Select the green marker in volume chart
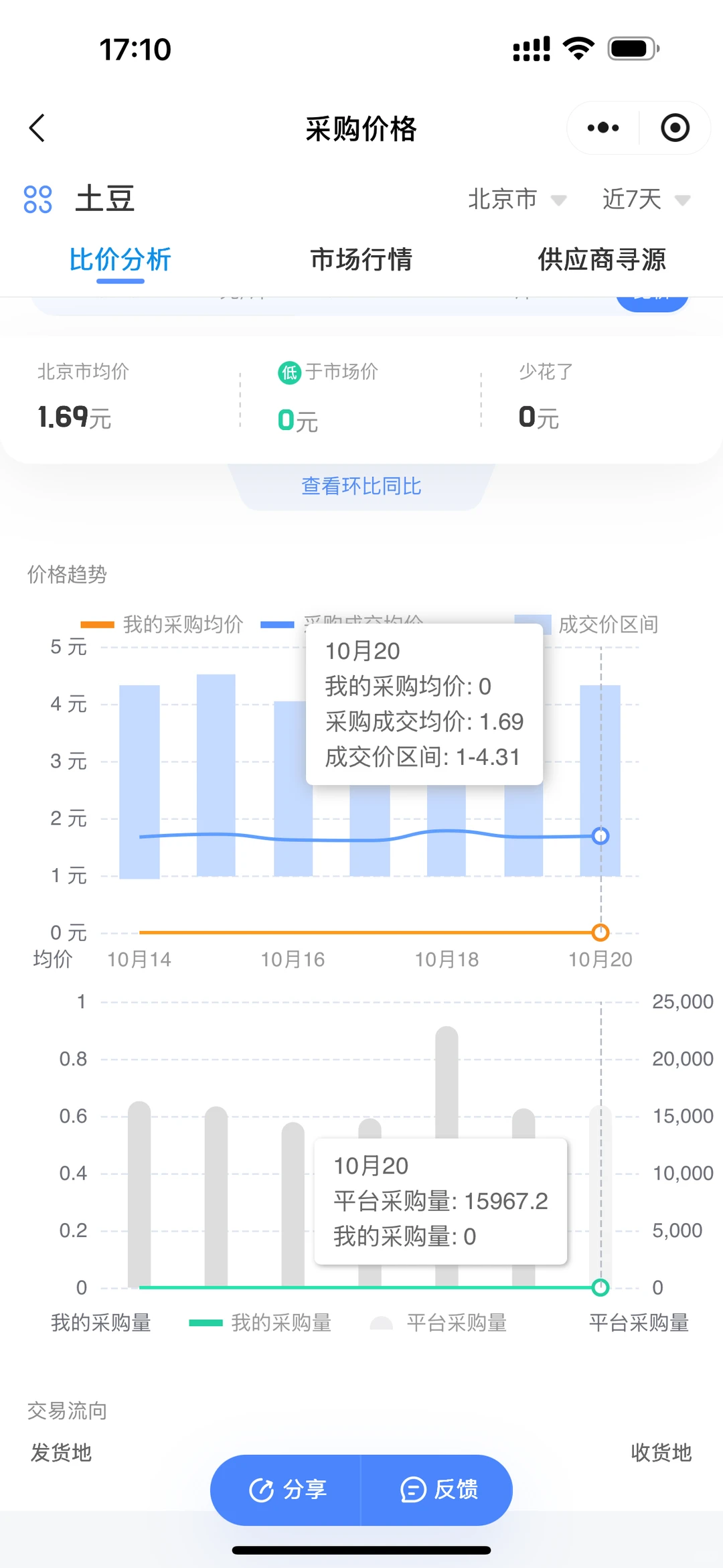This screenshot has width=723, height=1568. tap(600, 1287)
